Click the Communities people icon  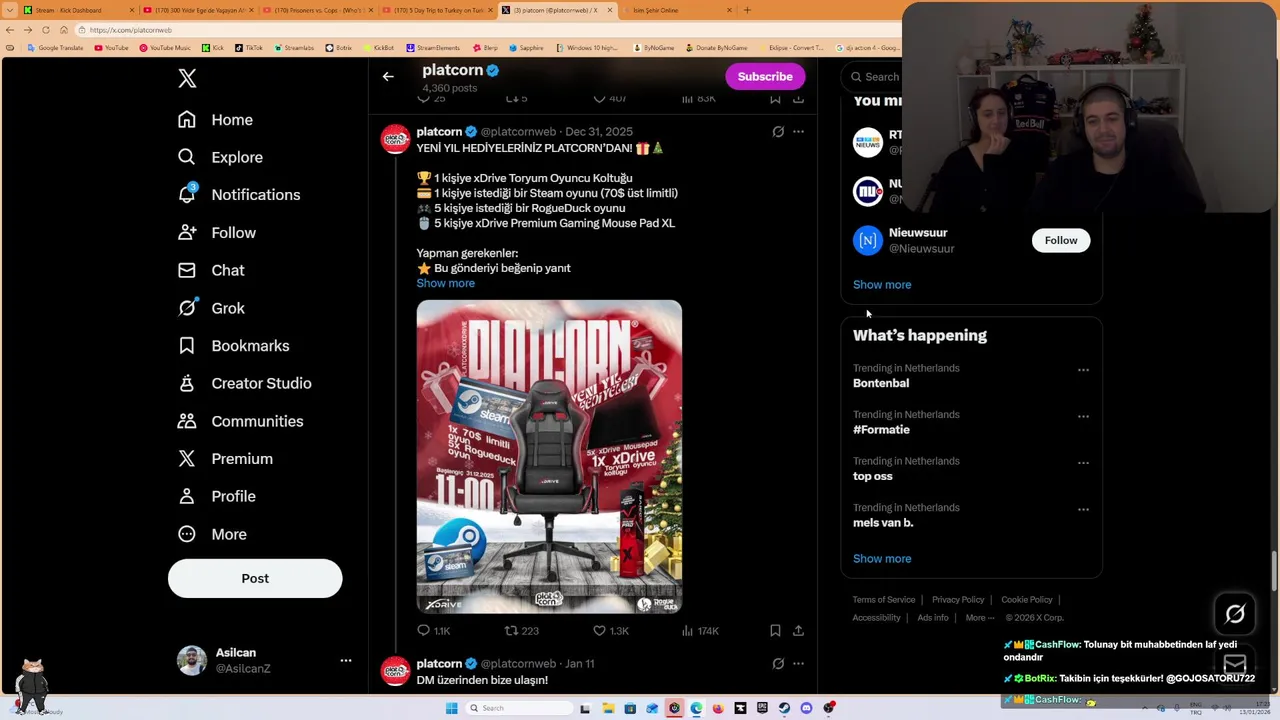point(187,421)
